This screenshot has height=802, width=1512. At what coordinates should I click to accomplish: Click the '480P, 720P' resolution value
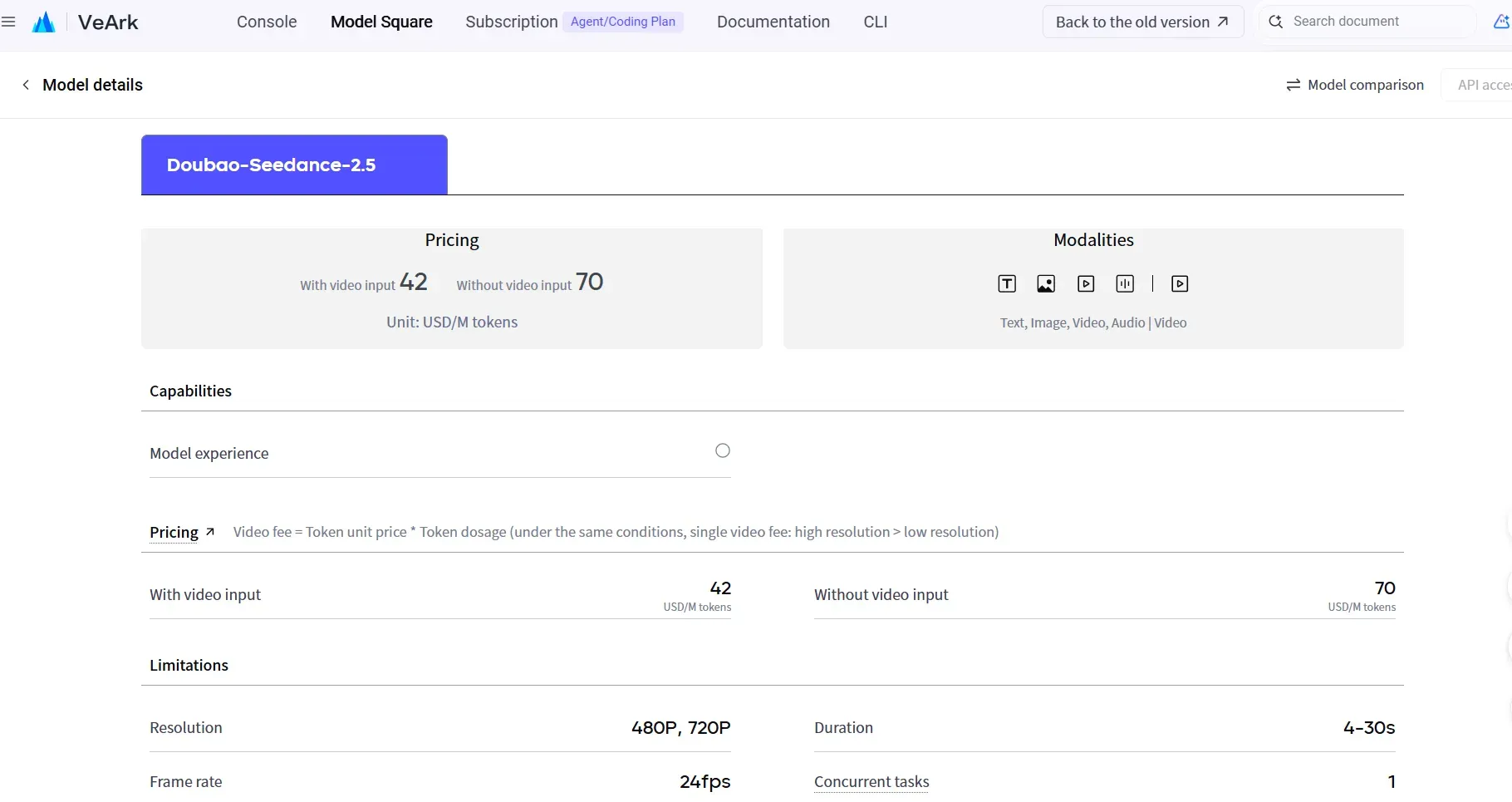(681, 727)
